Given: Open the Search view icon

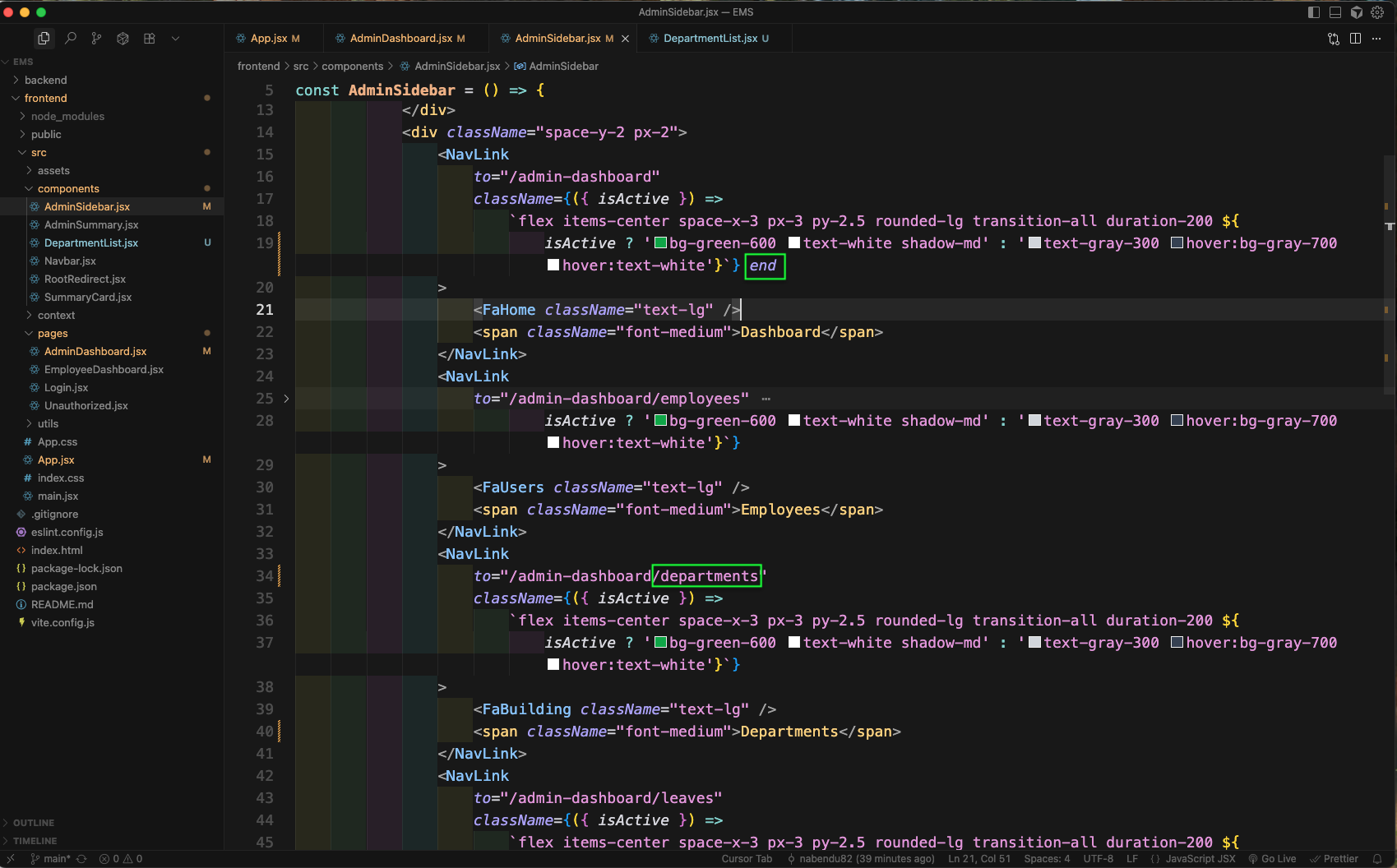Looking at the screenshot, I should click(71, 39).
